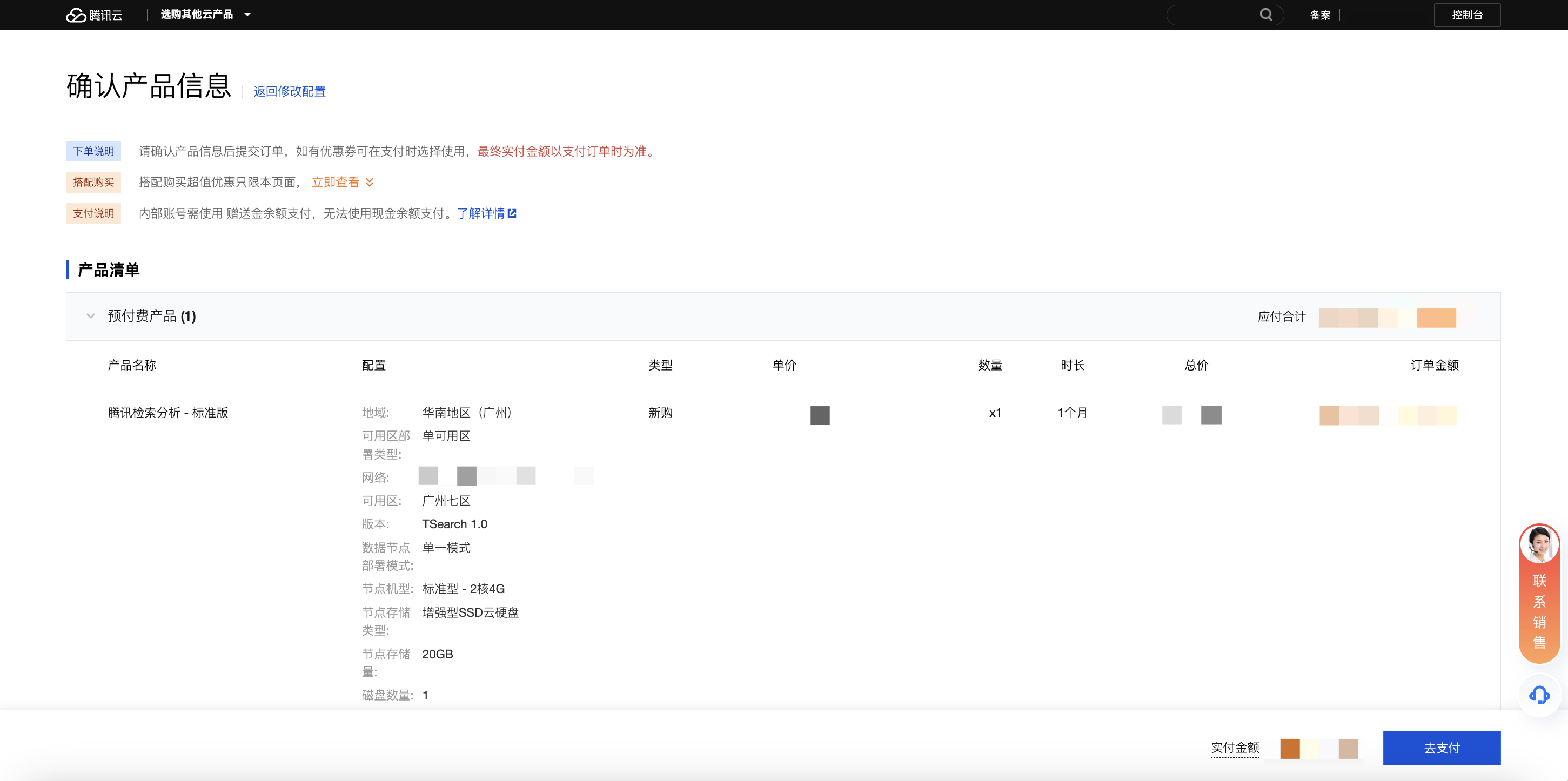Collapse the 预付费产品 (1) section
This screenshot has width=1568, height=781.
click(91, 317)
